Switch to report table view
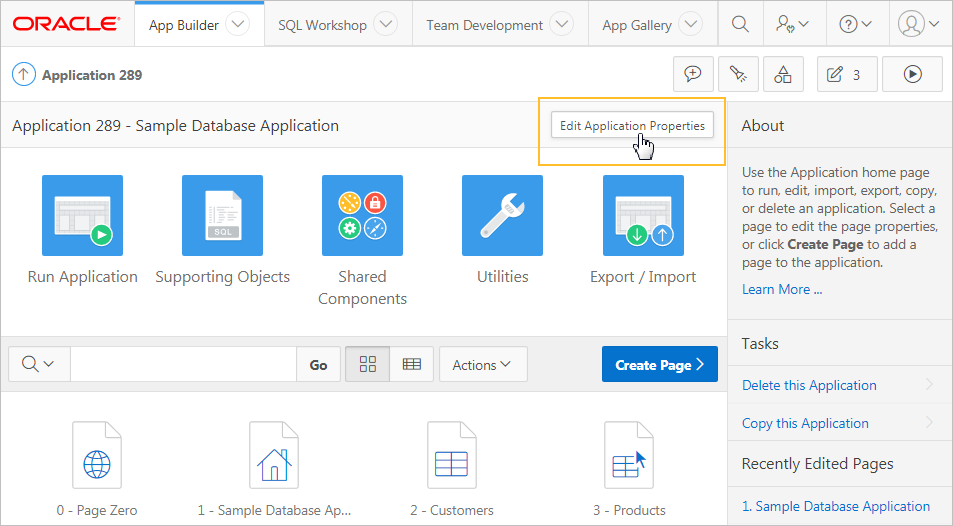Viewport: 953px width, 526px height. coord(411,365)
